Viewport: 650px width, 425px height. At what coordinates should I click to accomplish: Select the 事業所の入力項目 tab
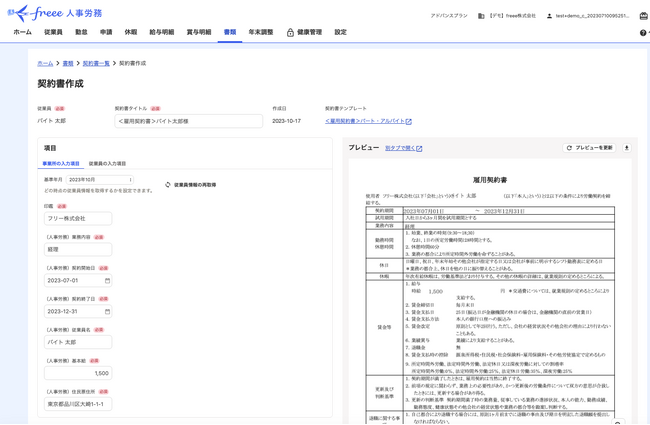[x=61, y=164]
